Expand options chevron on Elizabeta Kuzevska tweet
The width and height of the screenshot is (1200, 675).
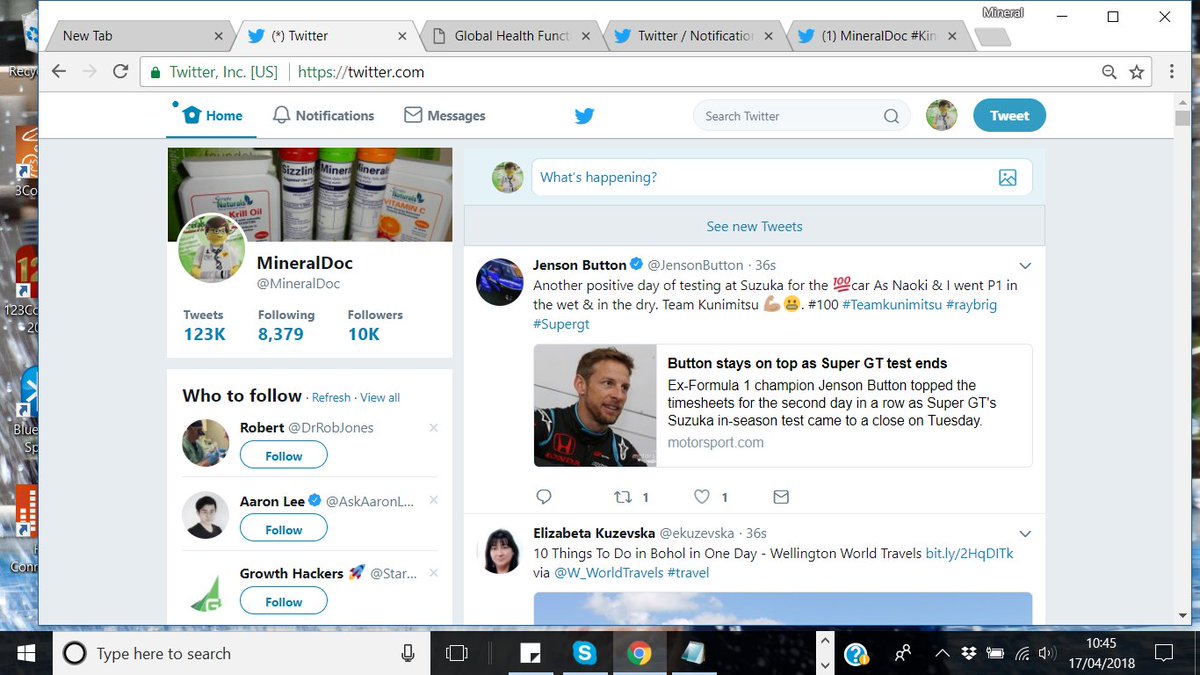pyautogui.click(x=1024, y=534)
